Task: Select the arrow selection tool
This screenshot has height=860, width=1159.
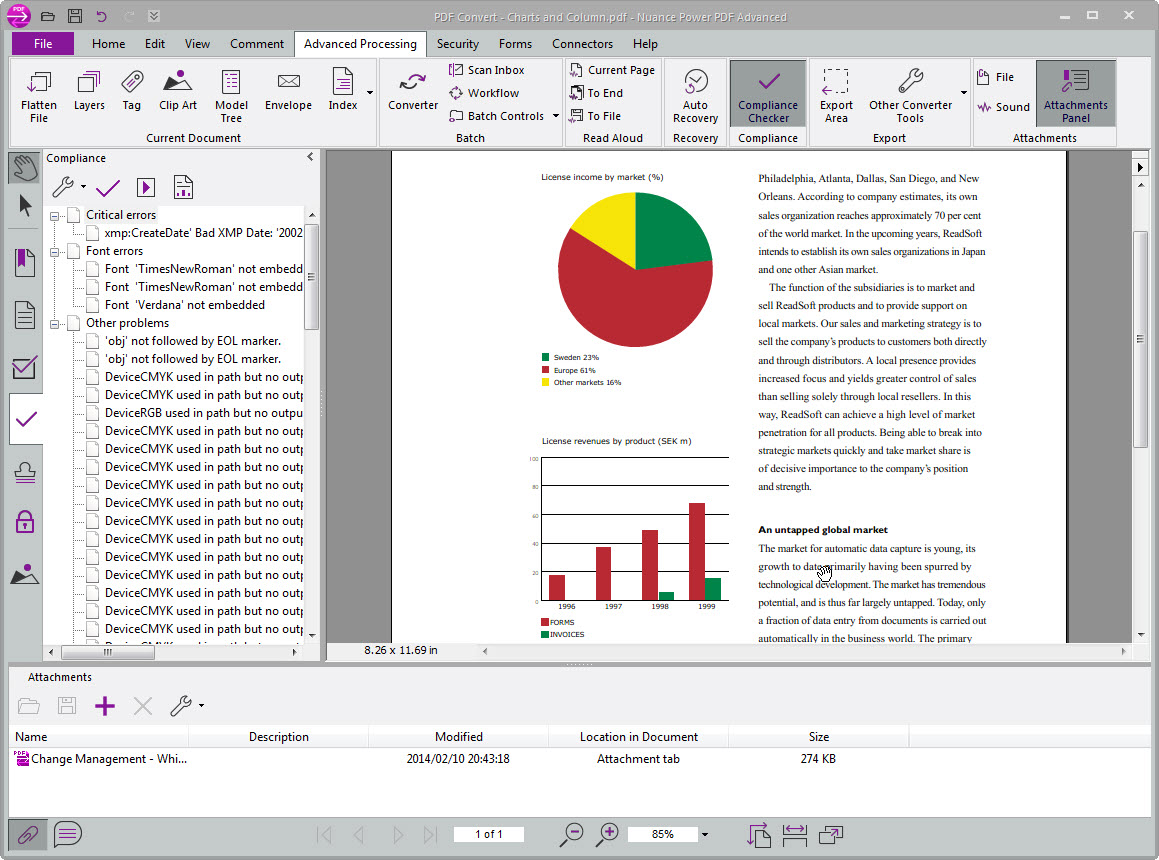Action: pyautogui.click(x=24, y=206)
